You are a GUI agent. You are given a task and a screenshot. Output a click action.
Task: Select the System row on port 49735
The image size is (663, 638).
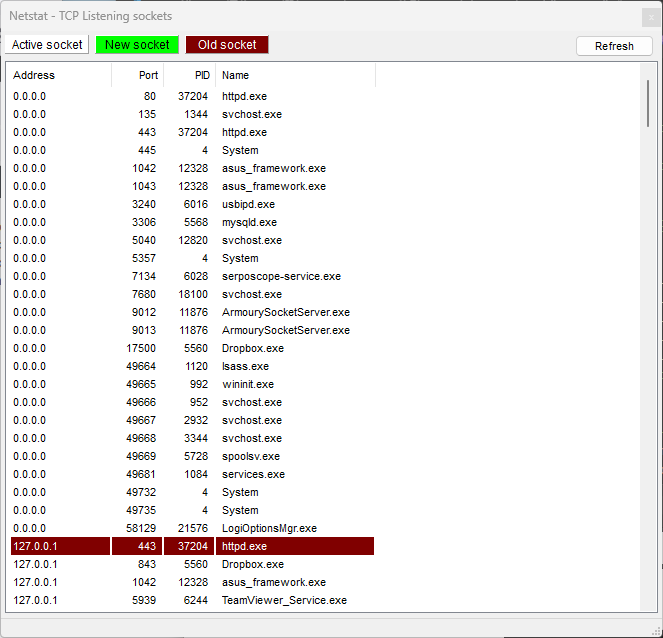[x=192, y=510]
